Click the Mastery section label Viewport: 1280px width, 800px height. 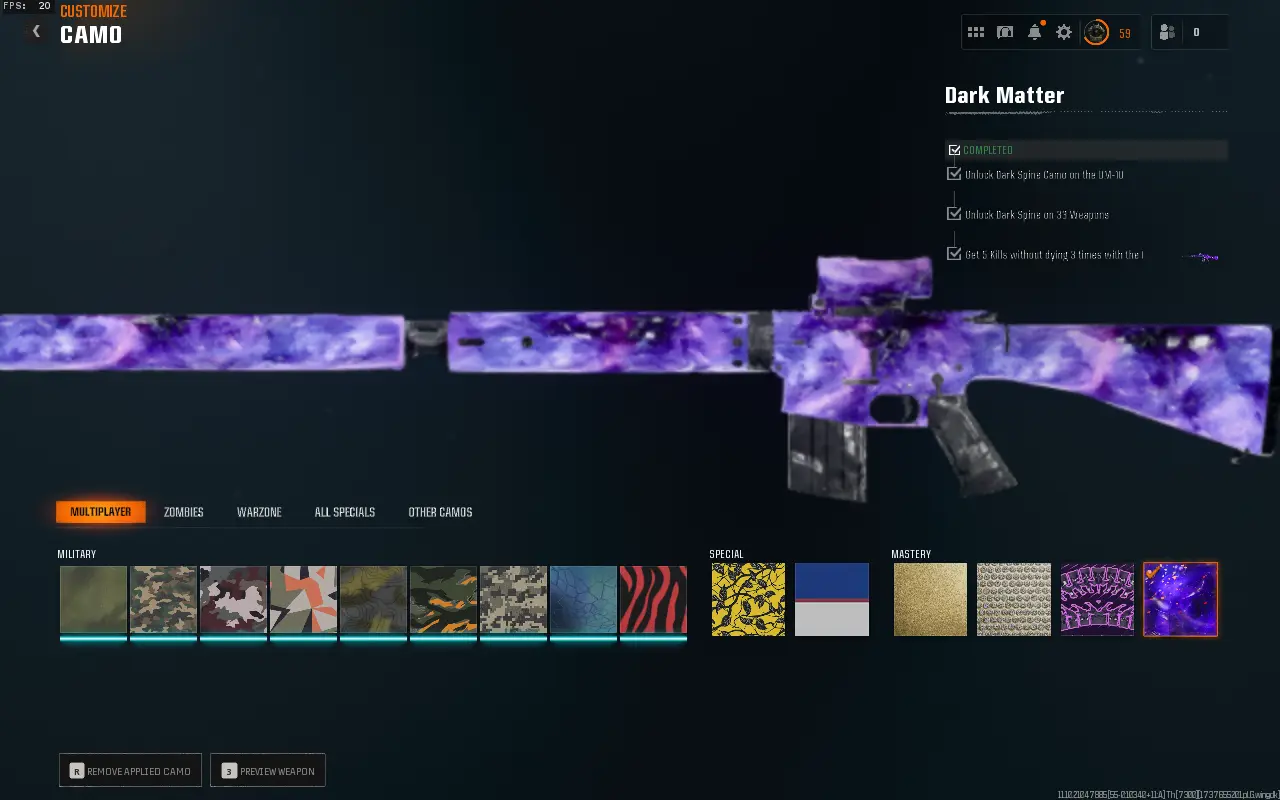coord(911,554)
